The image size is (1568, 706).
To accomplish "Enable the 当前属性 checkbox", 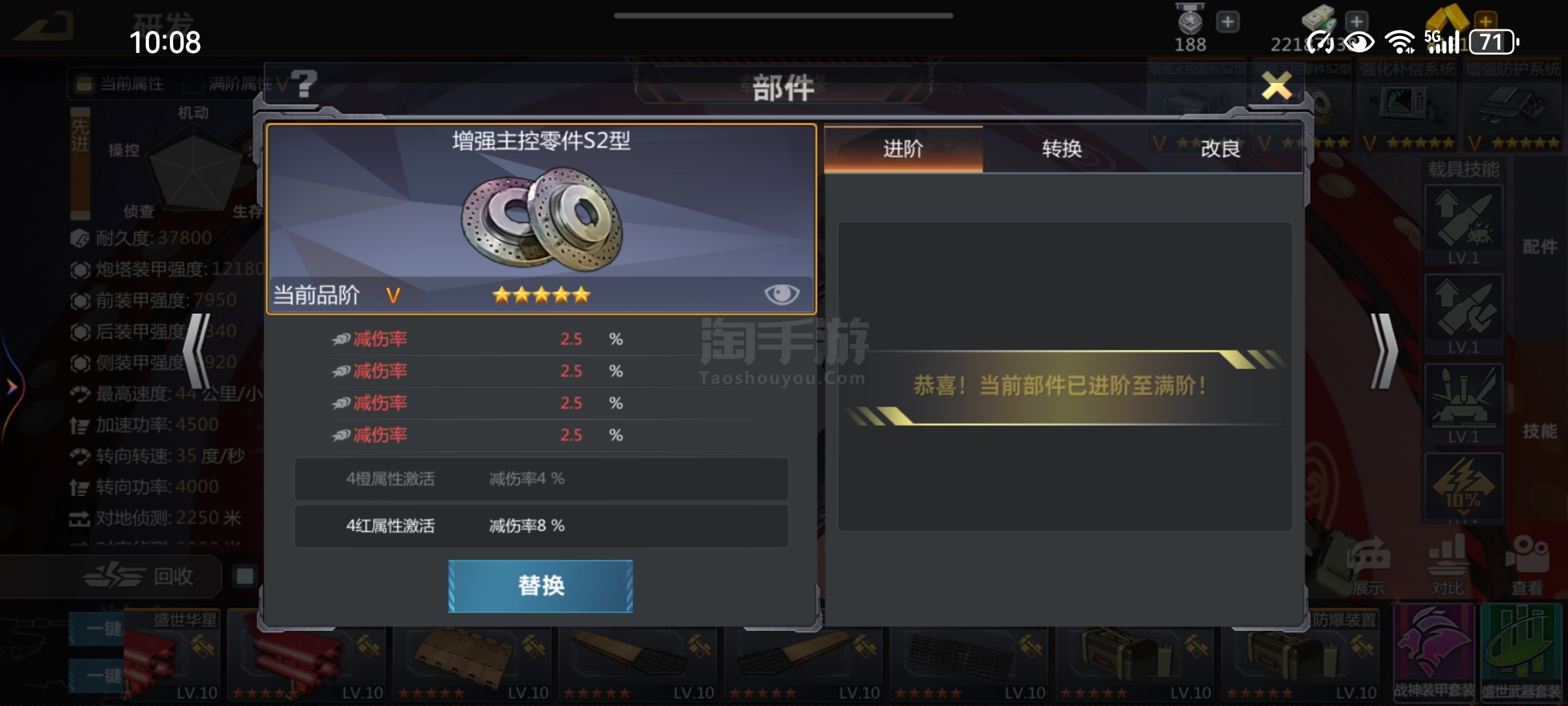I will click(x=83, y=84).
